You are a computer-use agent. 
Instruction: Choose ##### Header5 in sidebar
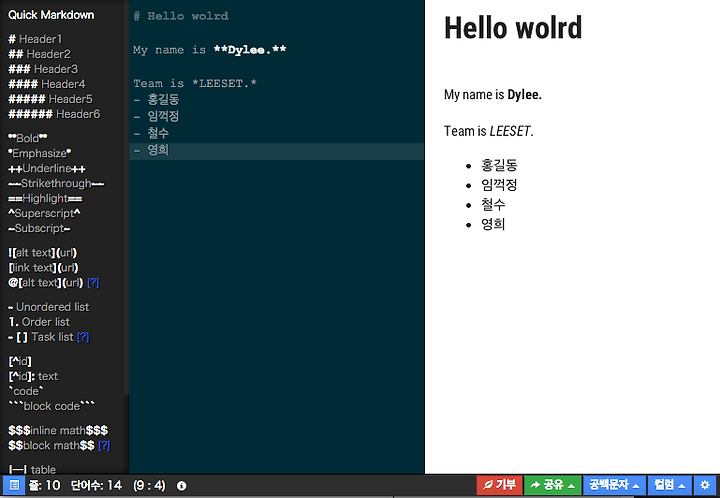coord(51,99)
